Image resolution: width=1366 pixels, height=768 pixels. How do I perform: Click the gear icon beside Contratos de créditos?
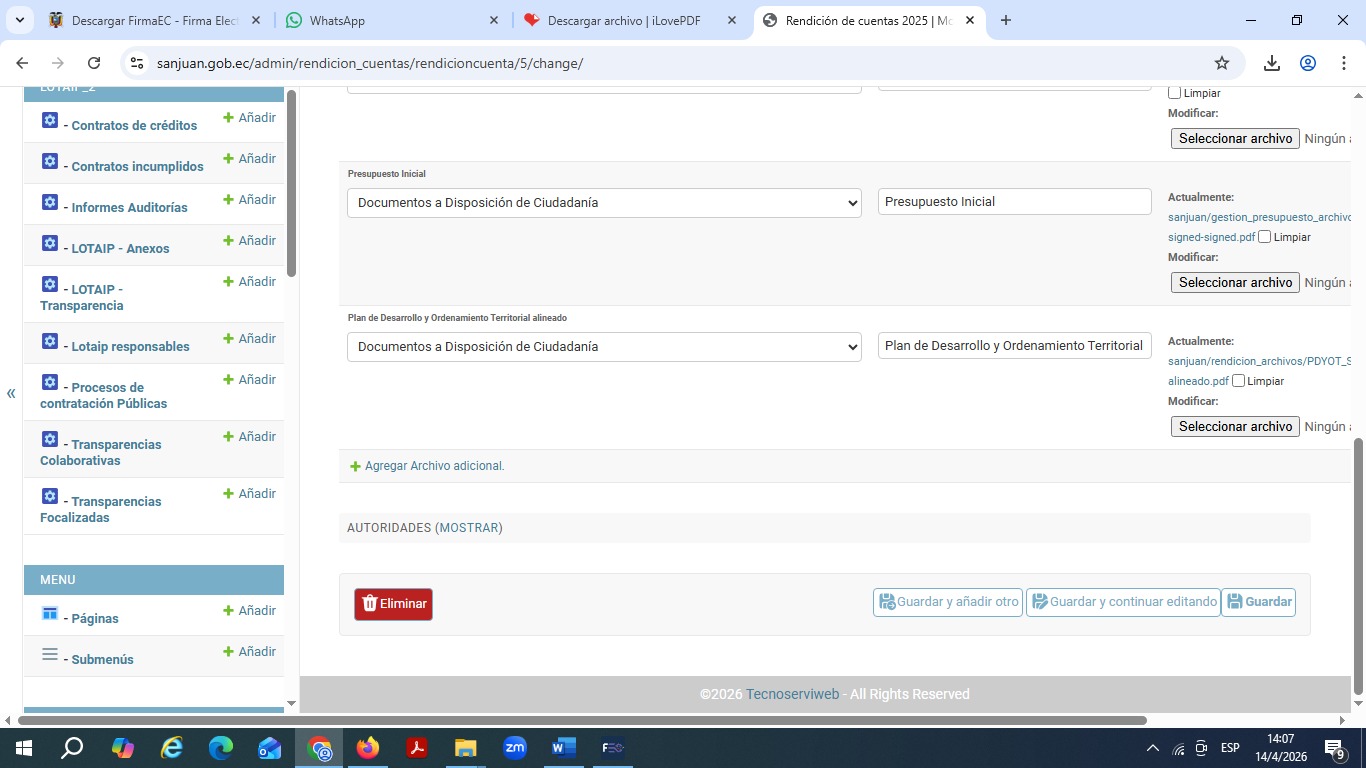(x=50, y=121)
